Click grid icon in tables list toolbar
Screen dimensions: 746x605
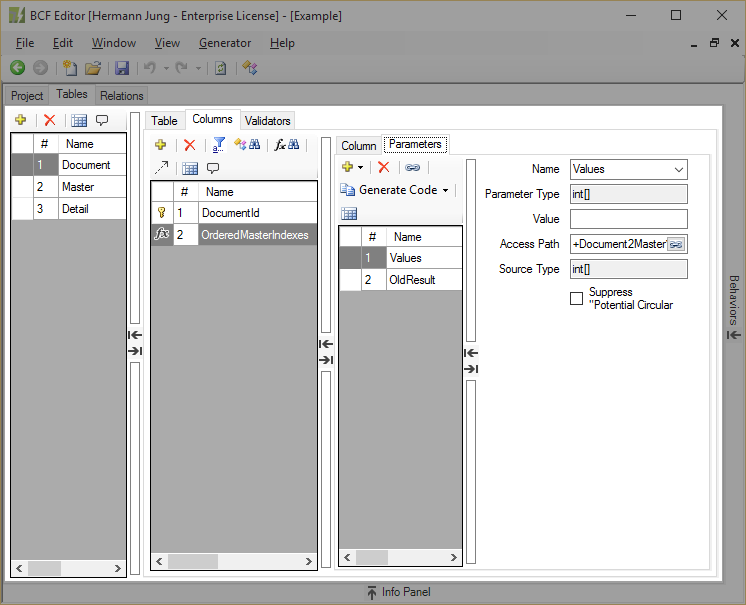point(79,120)
